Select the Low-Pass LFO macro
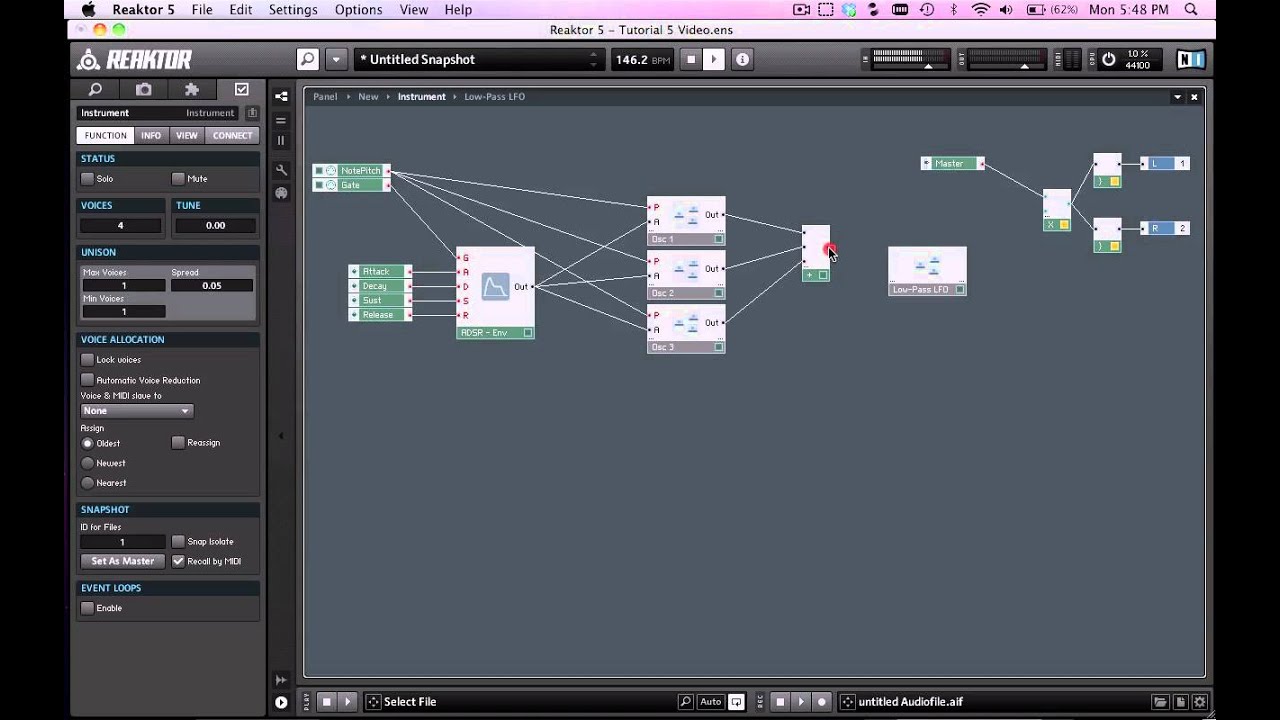 (x=927, y=271)
